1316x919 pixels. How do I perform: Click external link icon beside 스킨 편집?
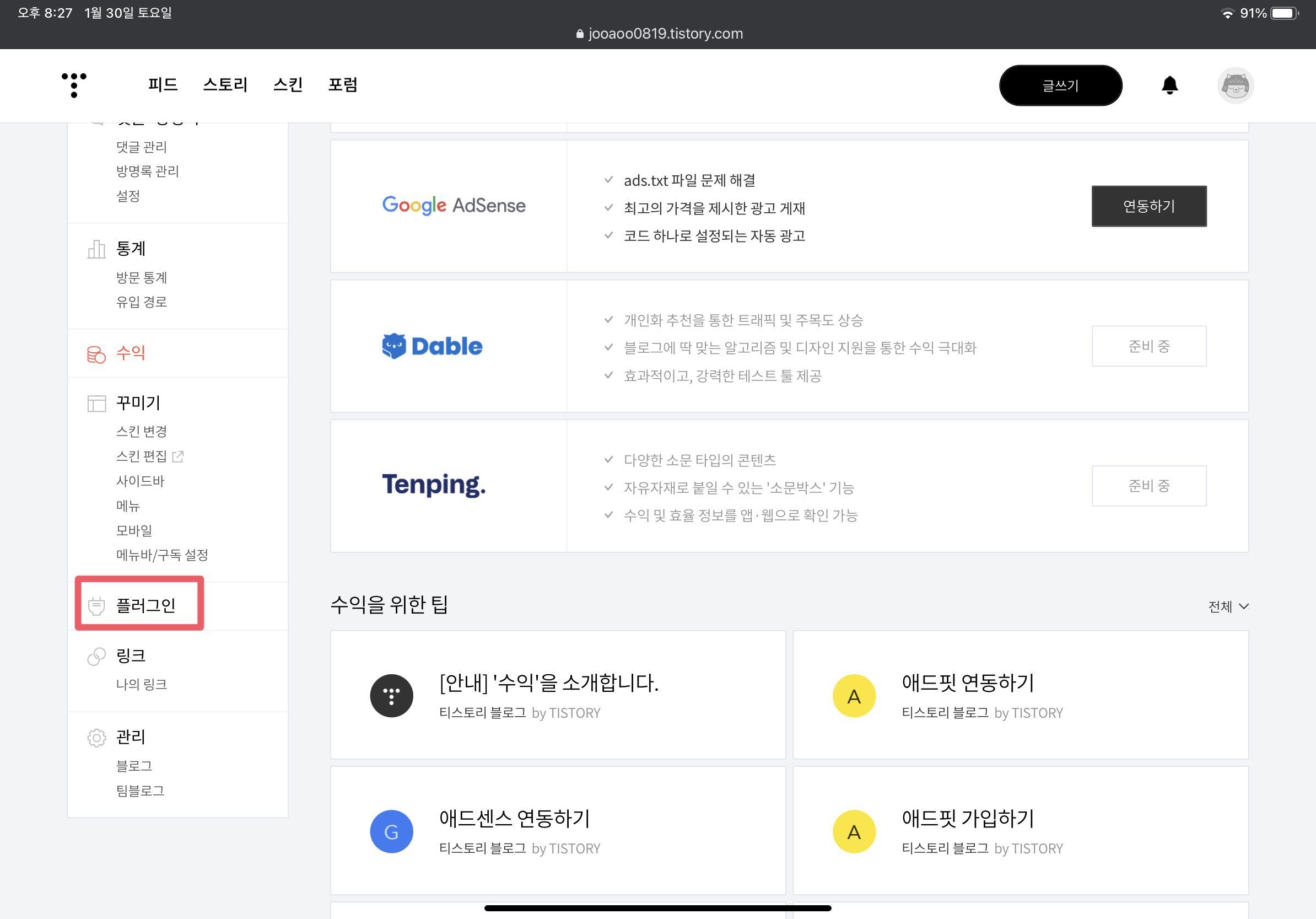tap(177, 456)
